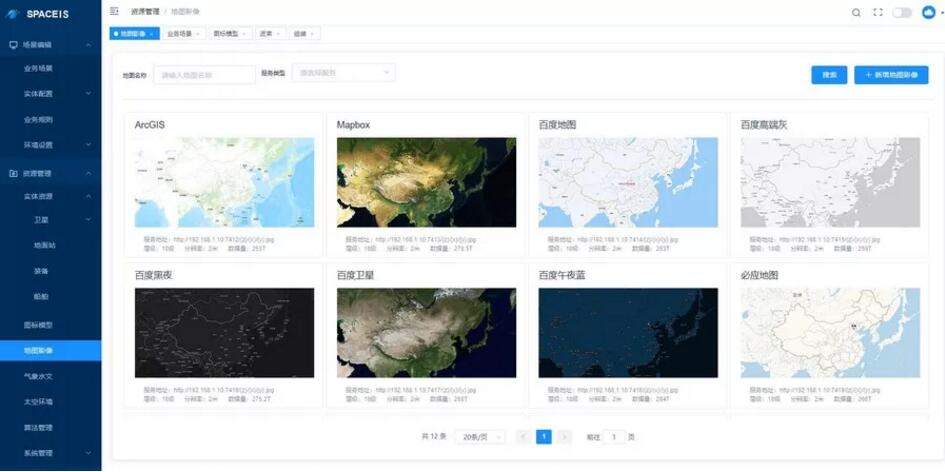Image resolution: width=945 pixels, height=472 pixels.
Task: Open the 服务类型 dropdown
Action: 344,73
